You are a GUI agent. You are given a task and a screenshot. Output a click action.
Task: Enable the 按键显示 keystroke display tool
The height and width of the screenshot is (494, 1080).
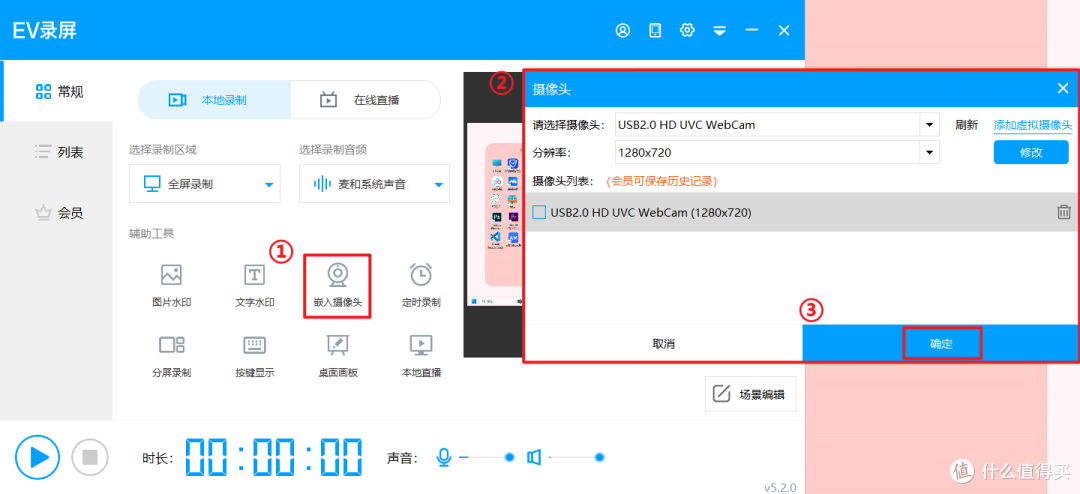(255, 356)
